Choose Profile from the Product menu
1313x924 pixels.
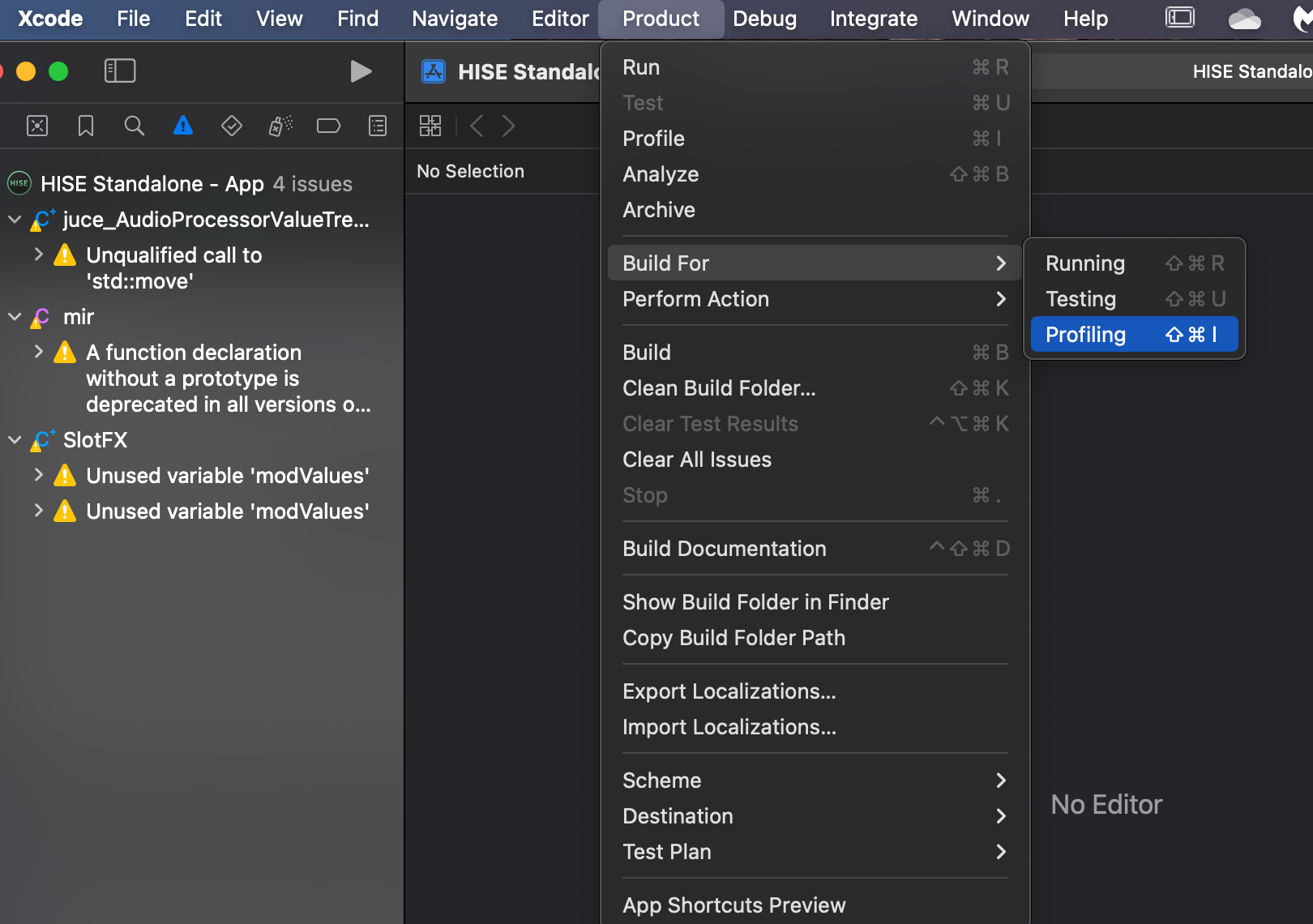pyautogui.click(x=815, y=139)
